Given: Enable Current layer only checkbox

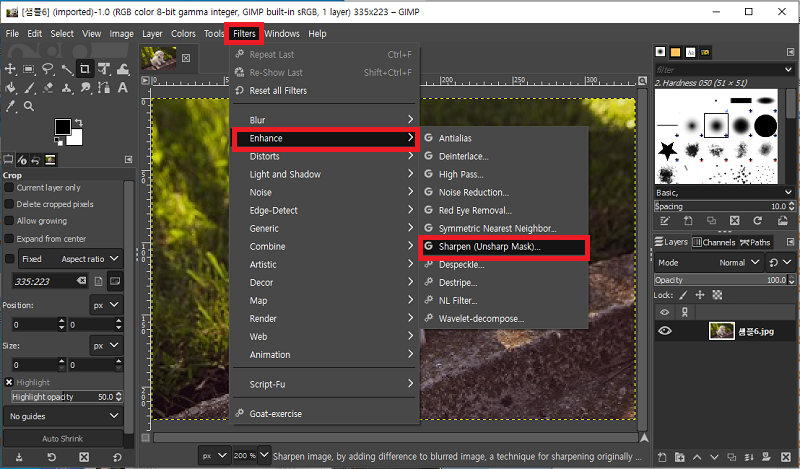Looking at the screenshot, I should click(9, 188).
